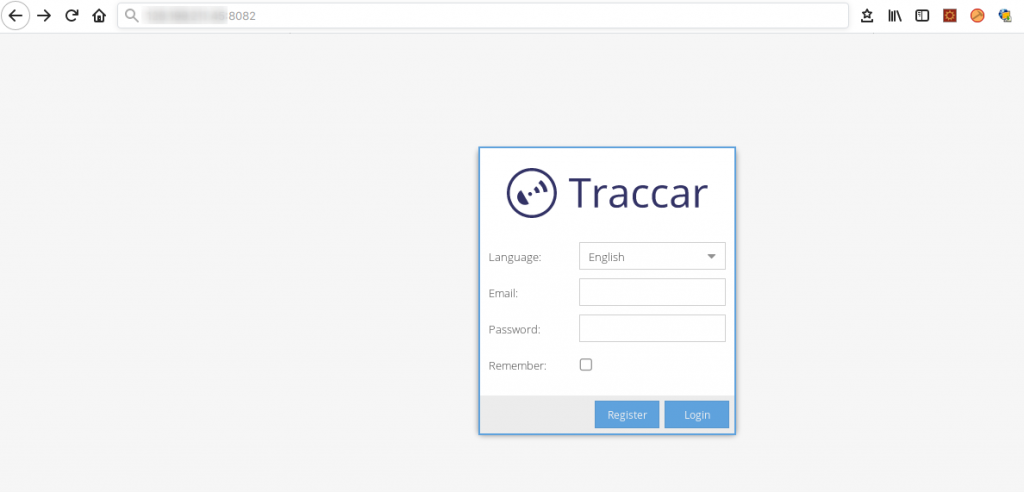The width and height of the screenshot is (1024, 492).
Task: Click the orange round extension icon
Action: [x=977, y=16]
